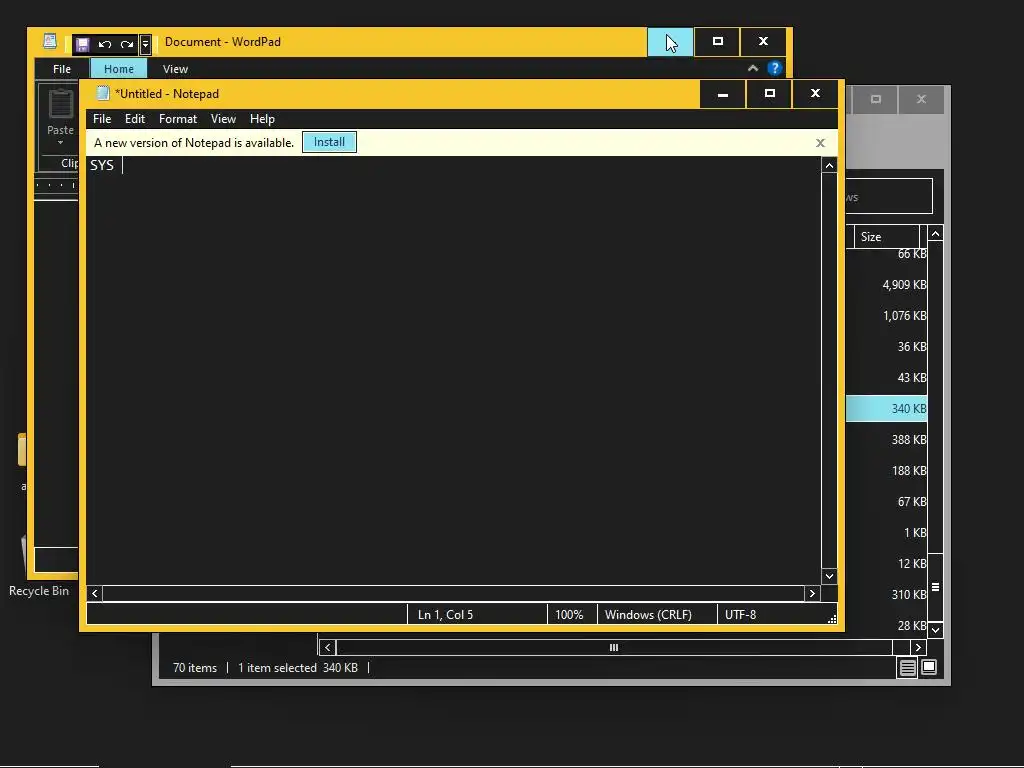Click Explorer's vertical scrollbar thumb
1024x768 pixels.
pyautogui.click(x=935, y=587)
